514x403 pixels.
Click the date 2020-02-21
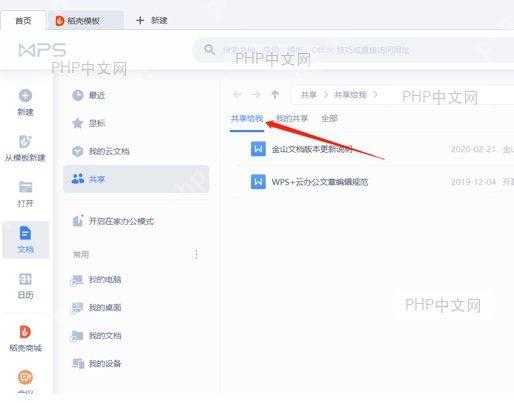[473, 149]
